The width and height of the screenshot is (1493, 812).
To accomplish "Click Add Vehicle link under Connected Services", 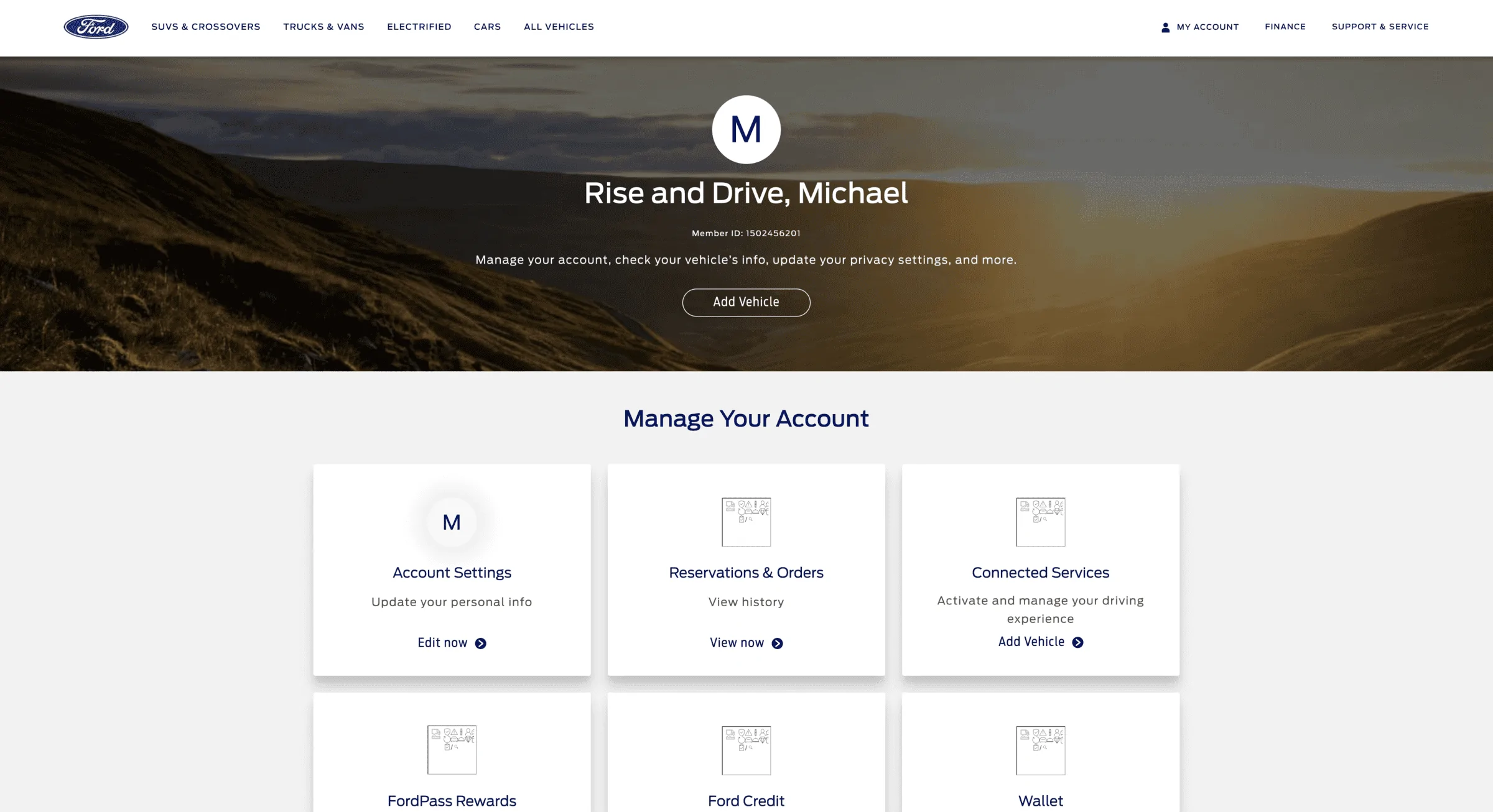I will pos(1040,642).
